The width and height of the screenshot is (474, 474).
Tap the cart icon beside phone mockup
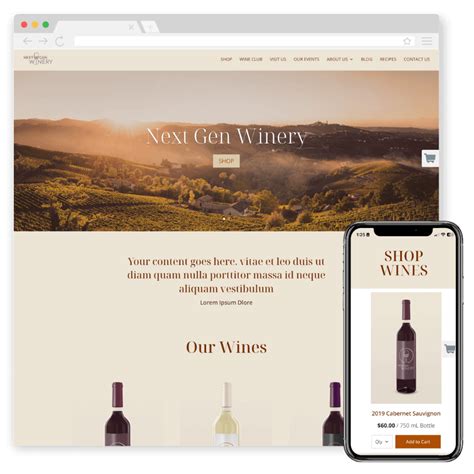[x=450, y=349]
